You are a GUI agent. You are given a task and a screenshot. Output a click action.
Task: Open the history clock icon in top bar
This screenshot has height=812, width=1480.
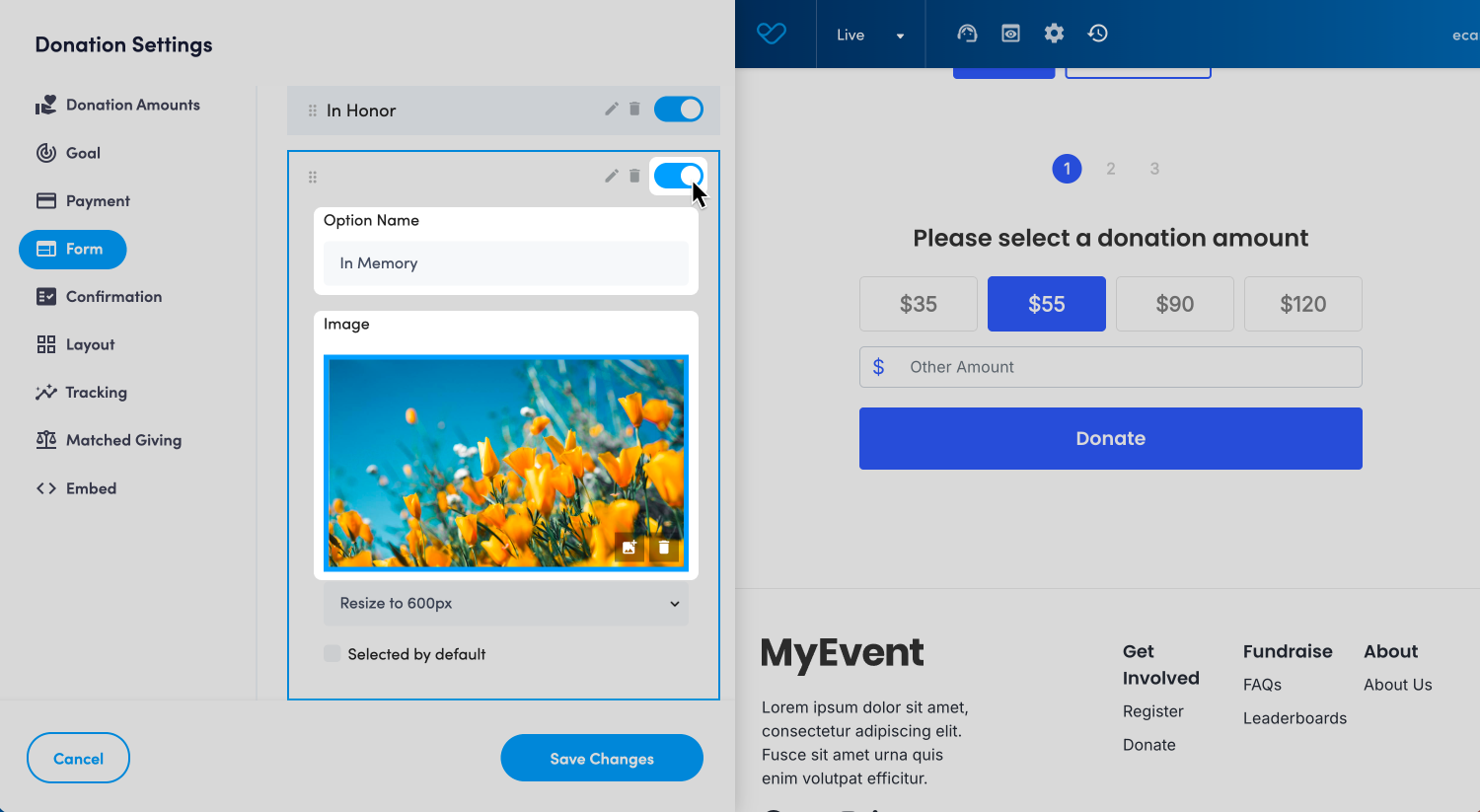click(1097, 34)
